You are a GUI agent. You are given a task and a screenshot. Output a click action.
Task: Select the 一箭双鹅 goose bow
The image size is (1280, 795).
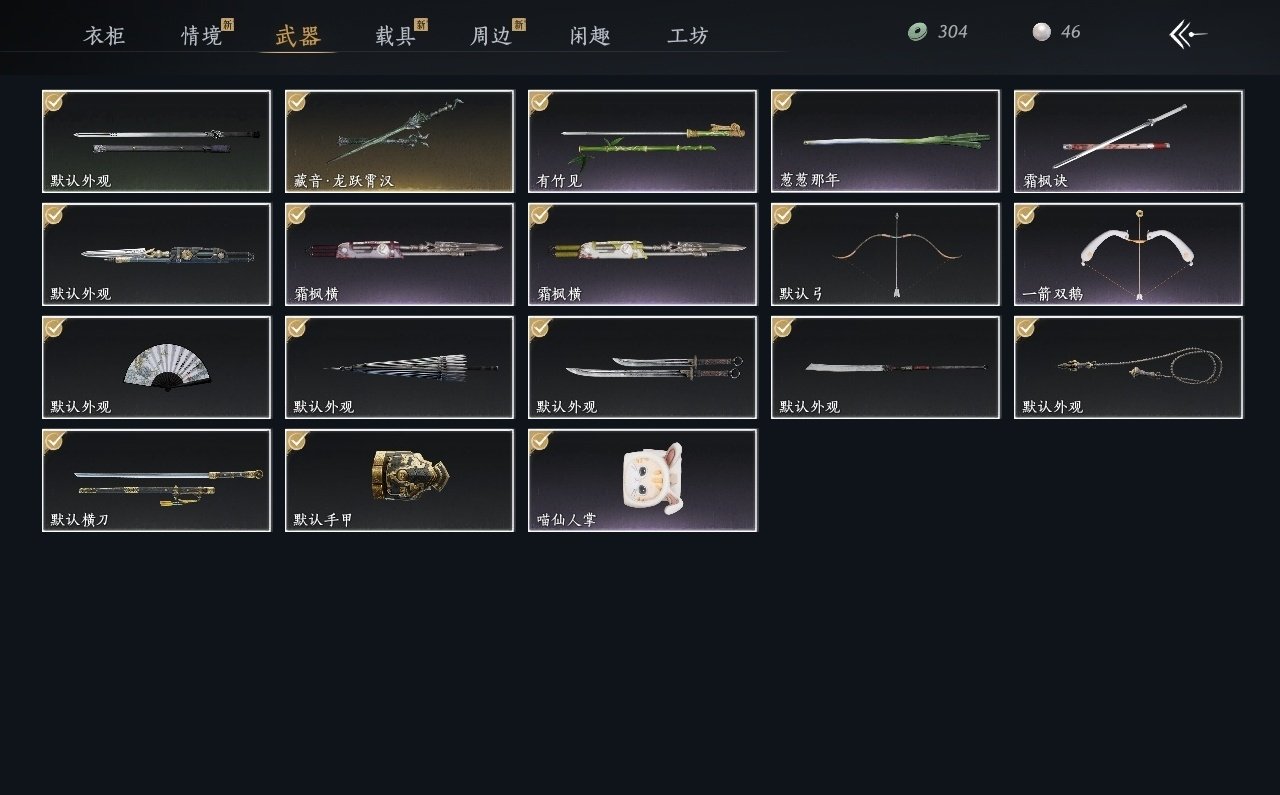point(1129,255)
